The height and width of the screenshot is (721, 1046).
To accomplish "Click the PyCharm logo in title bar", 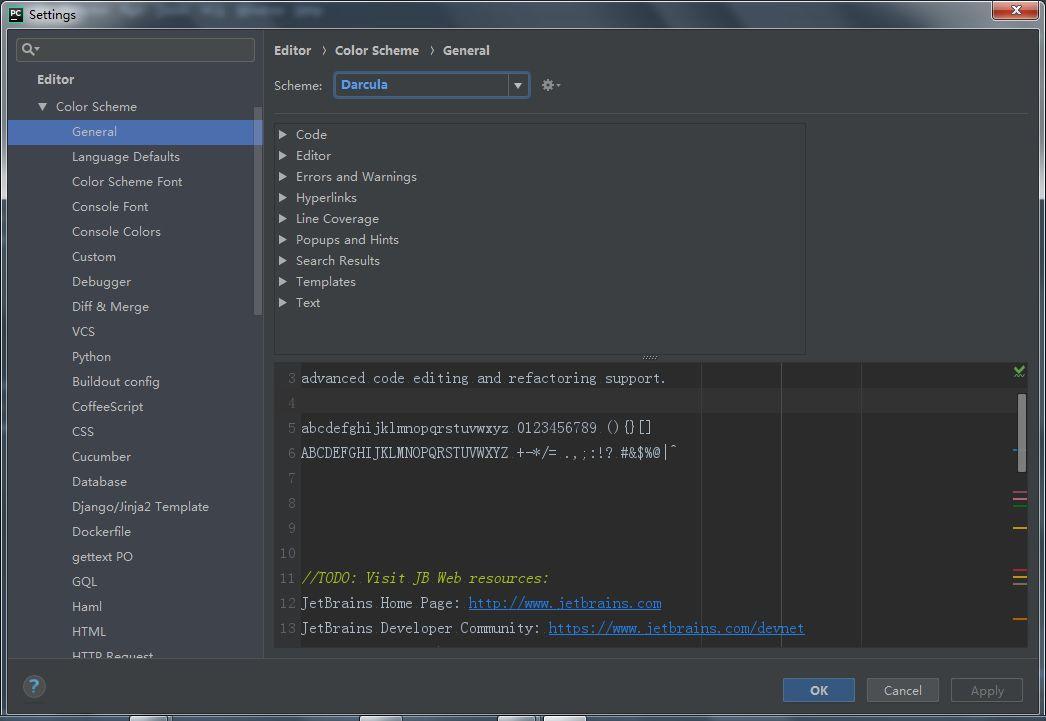I will pos(15,14).
